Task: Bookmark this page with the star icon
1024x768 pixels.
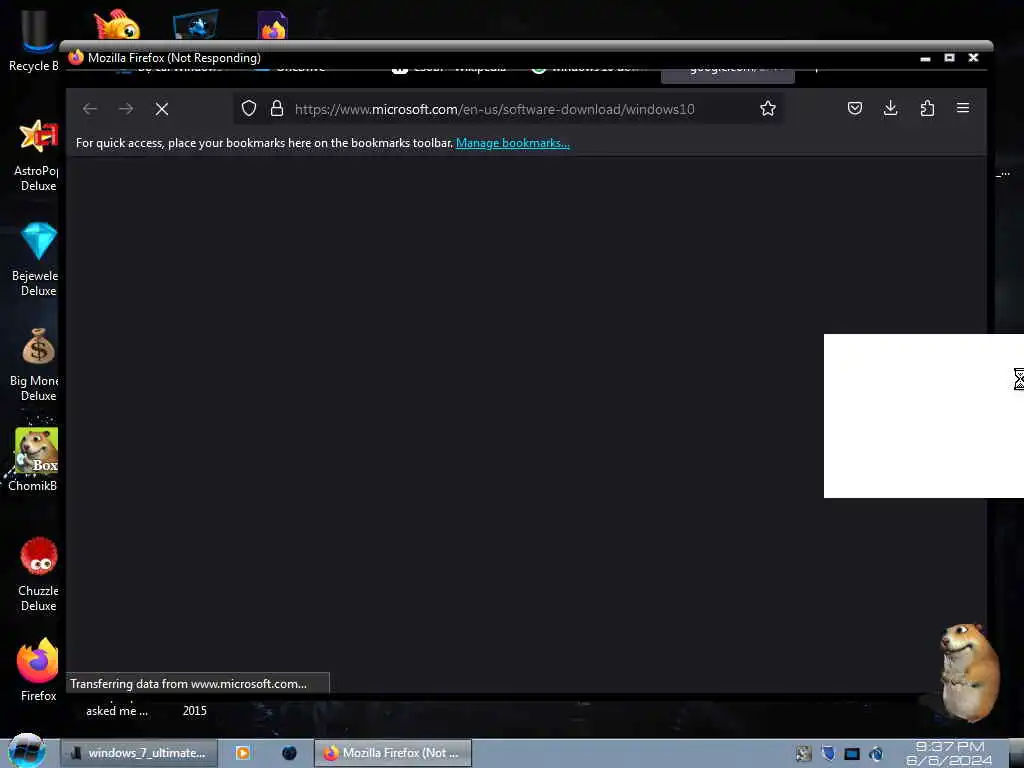Action: tap(768, 108)
